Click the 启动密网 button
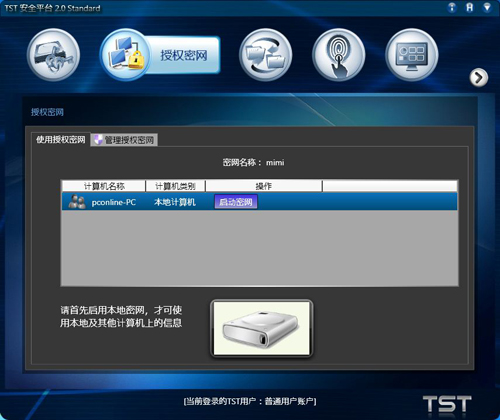Image resolution: width=500 pixels, height=420 pixels. click(x=236, y=202)
